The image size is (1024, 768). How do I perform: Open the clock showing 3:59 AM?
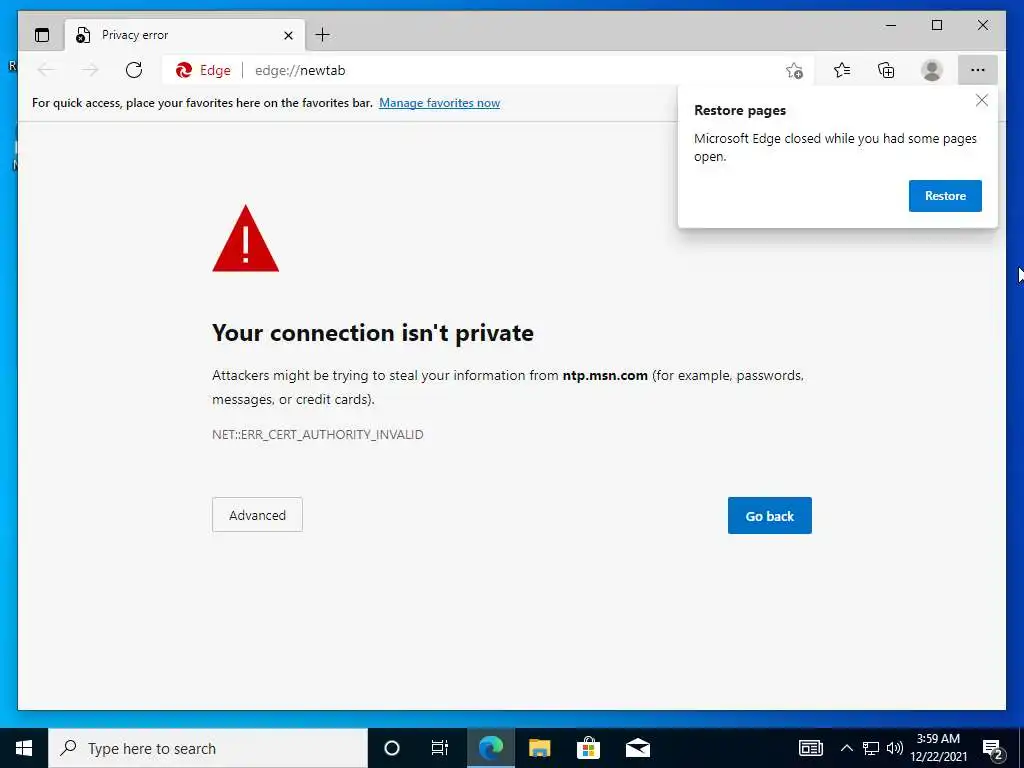click(x=939, y=748)
